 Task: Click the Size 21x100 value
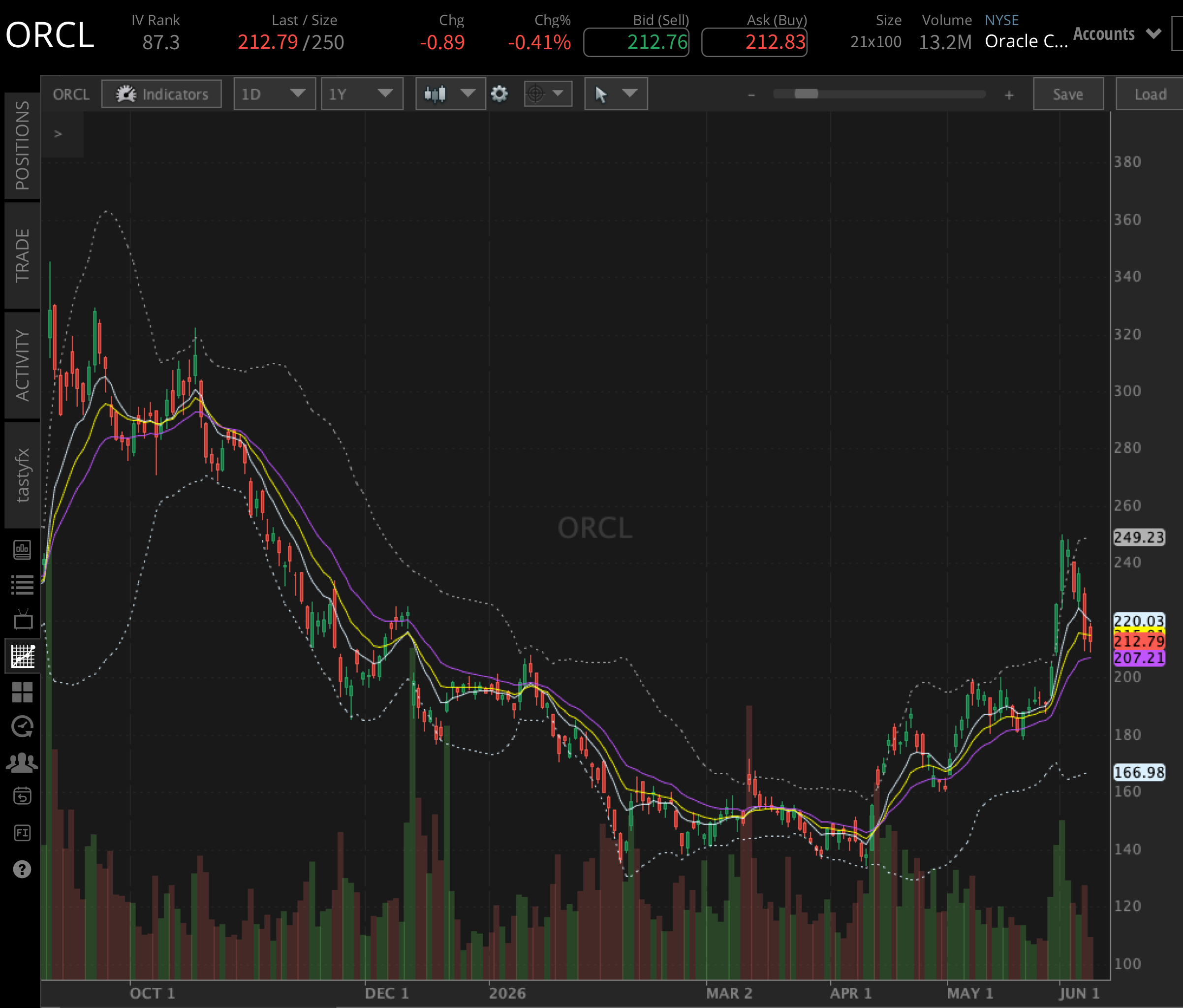876,42
